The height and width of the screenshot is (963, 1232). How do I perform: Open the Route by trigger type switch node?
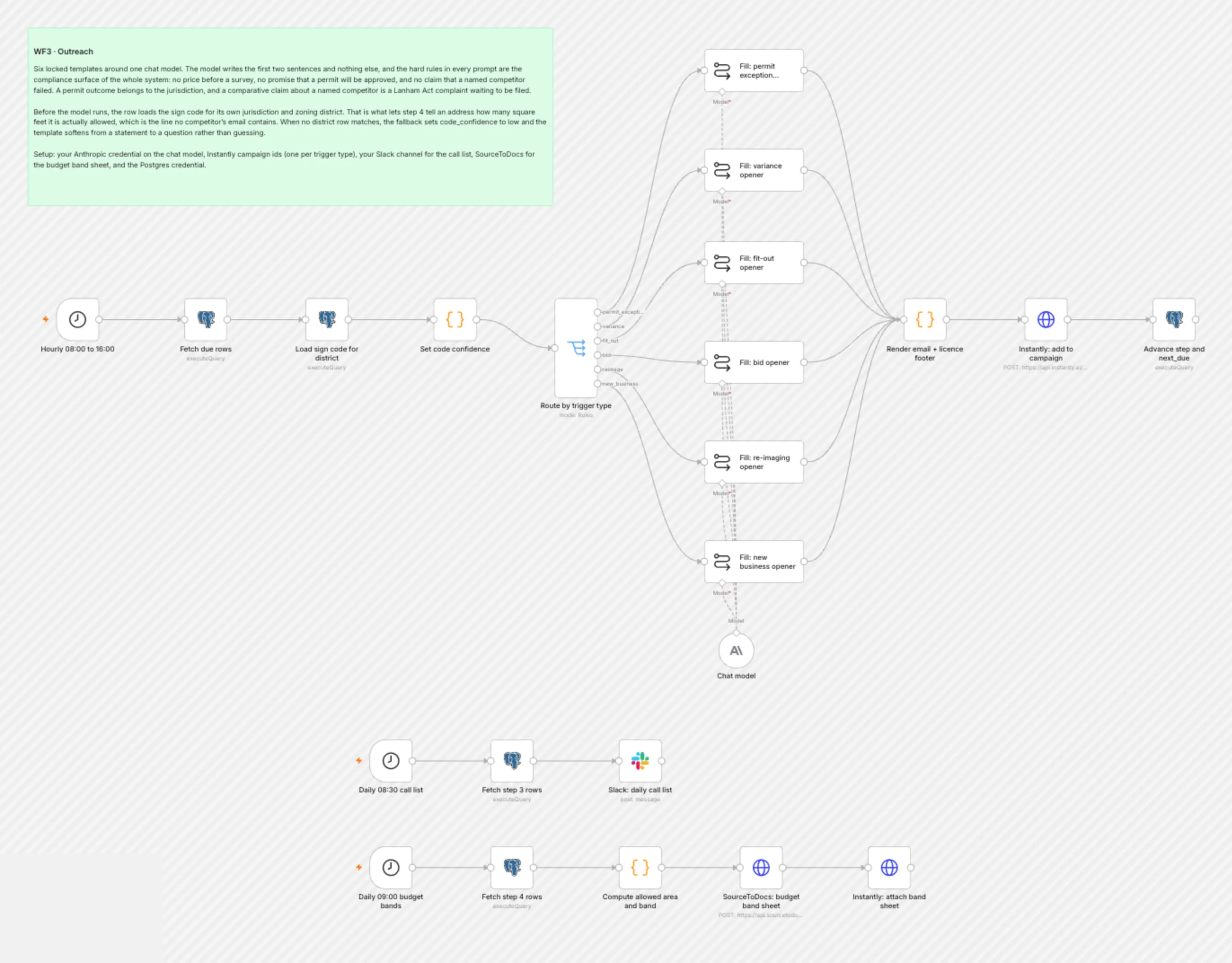coord(575,348)
